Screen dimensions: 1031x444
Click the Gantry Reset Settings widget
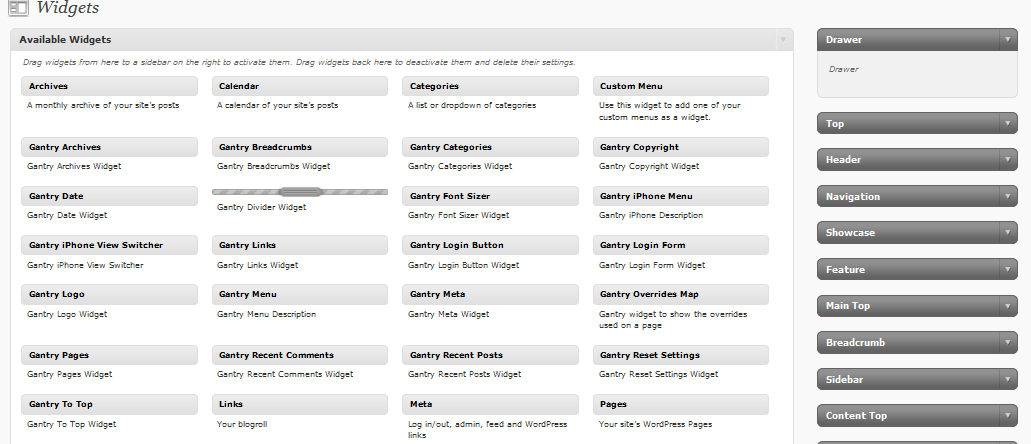click(681, 355)
